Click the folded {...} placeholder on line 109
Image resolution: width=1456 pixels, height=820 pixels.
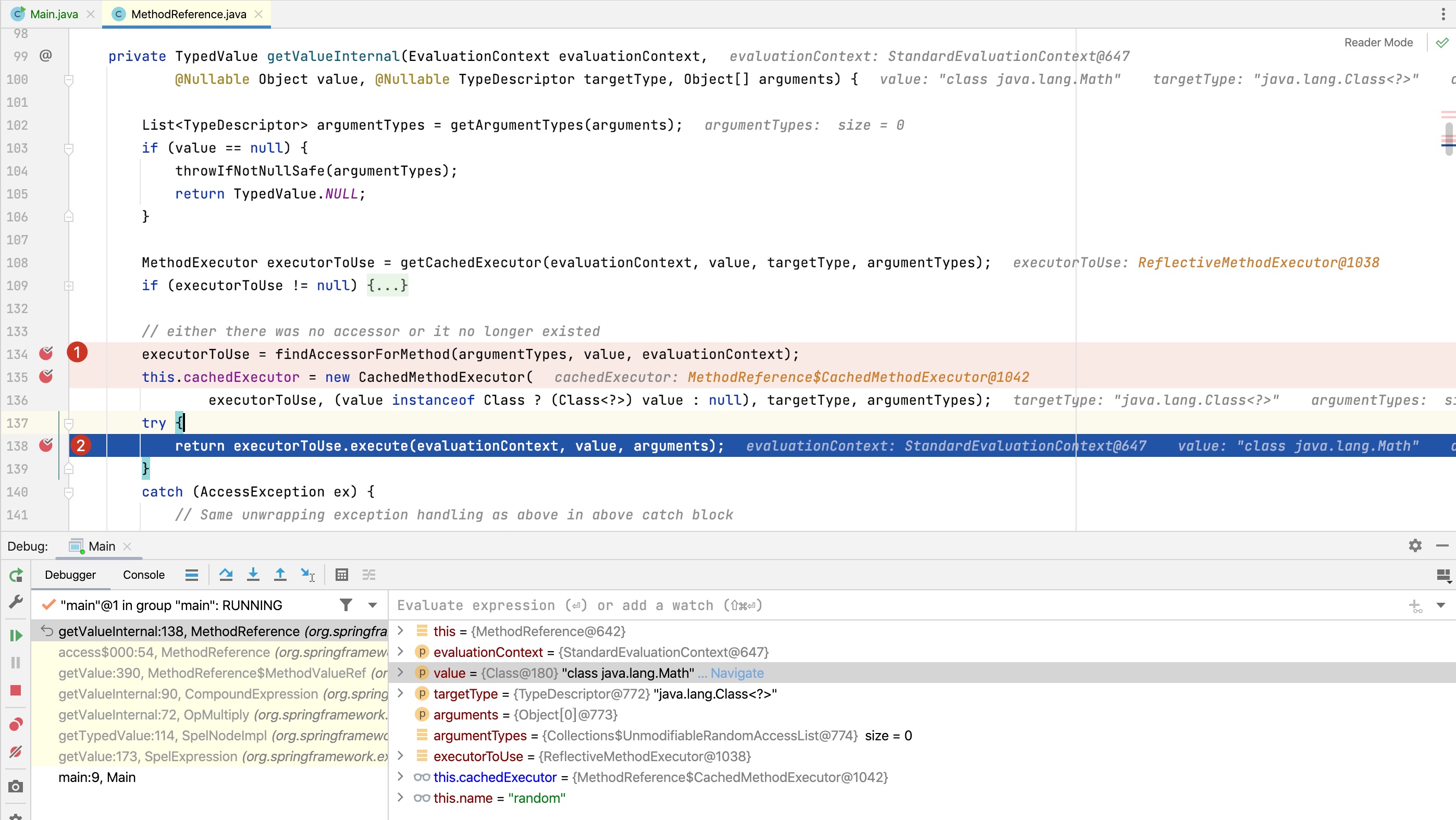coord(387,285)
